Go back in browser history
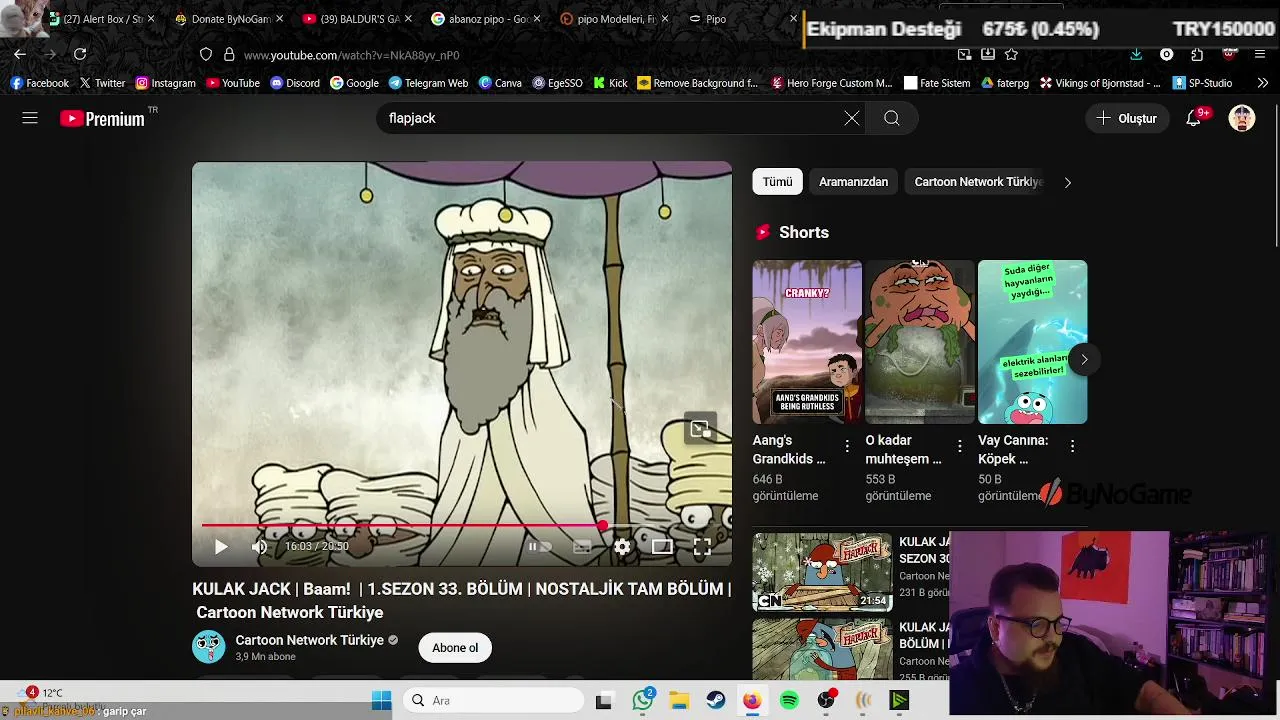The height and width of the screenshot is (720, 1280). (20, 54)
